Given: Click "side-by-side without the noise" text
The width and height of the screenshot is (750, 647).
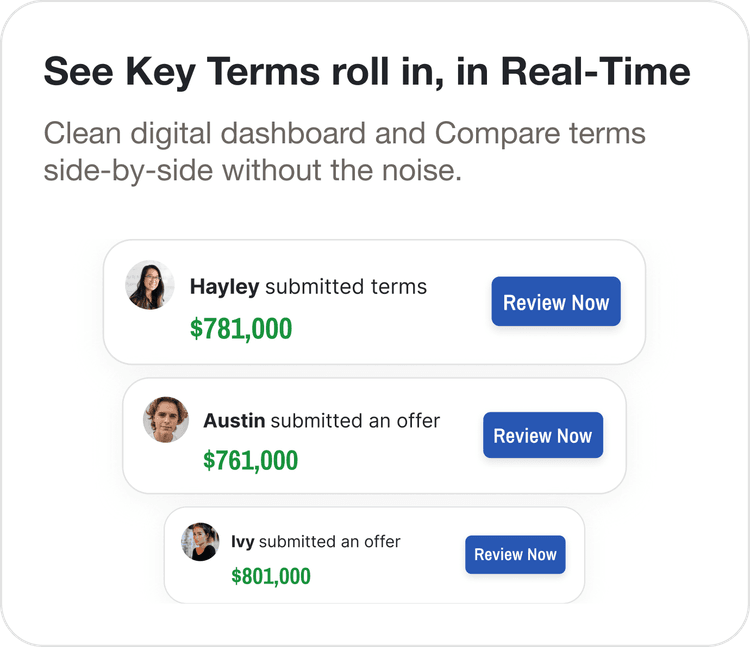Looking at the screenshot, I should [x=252, y=169].
